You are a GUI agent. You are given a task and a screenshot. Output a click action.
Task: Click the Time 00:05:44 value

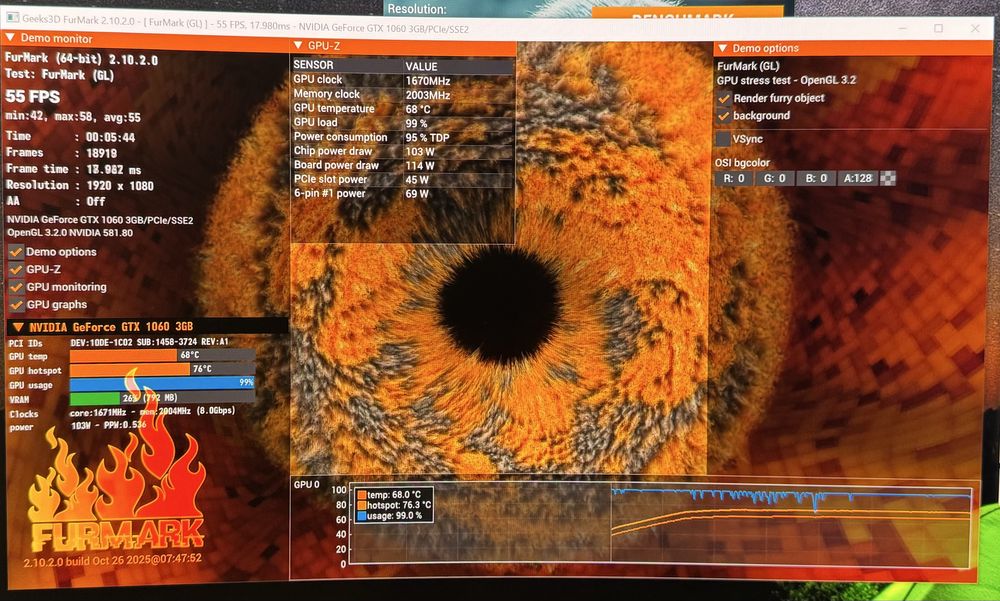coord(110,137)
